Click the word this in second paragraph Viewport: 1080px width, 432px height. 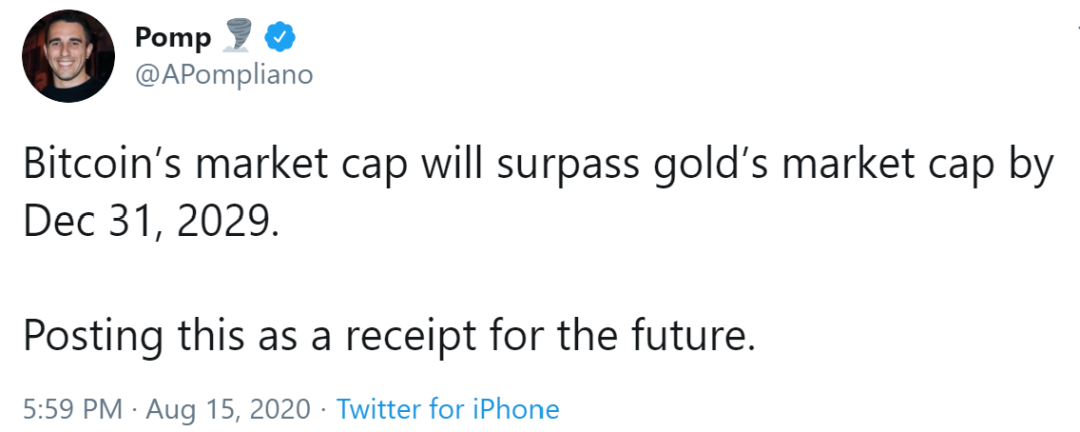(211, 334)
